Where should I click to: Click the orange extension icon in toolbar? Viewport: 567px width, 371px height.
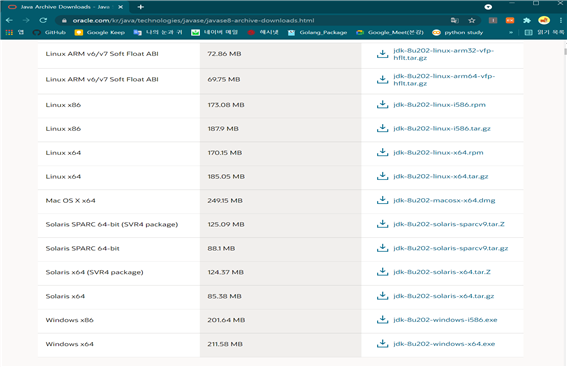point(510,20)
